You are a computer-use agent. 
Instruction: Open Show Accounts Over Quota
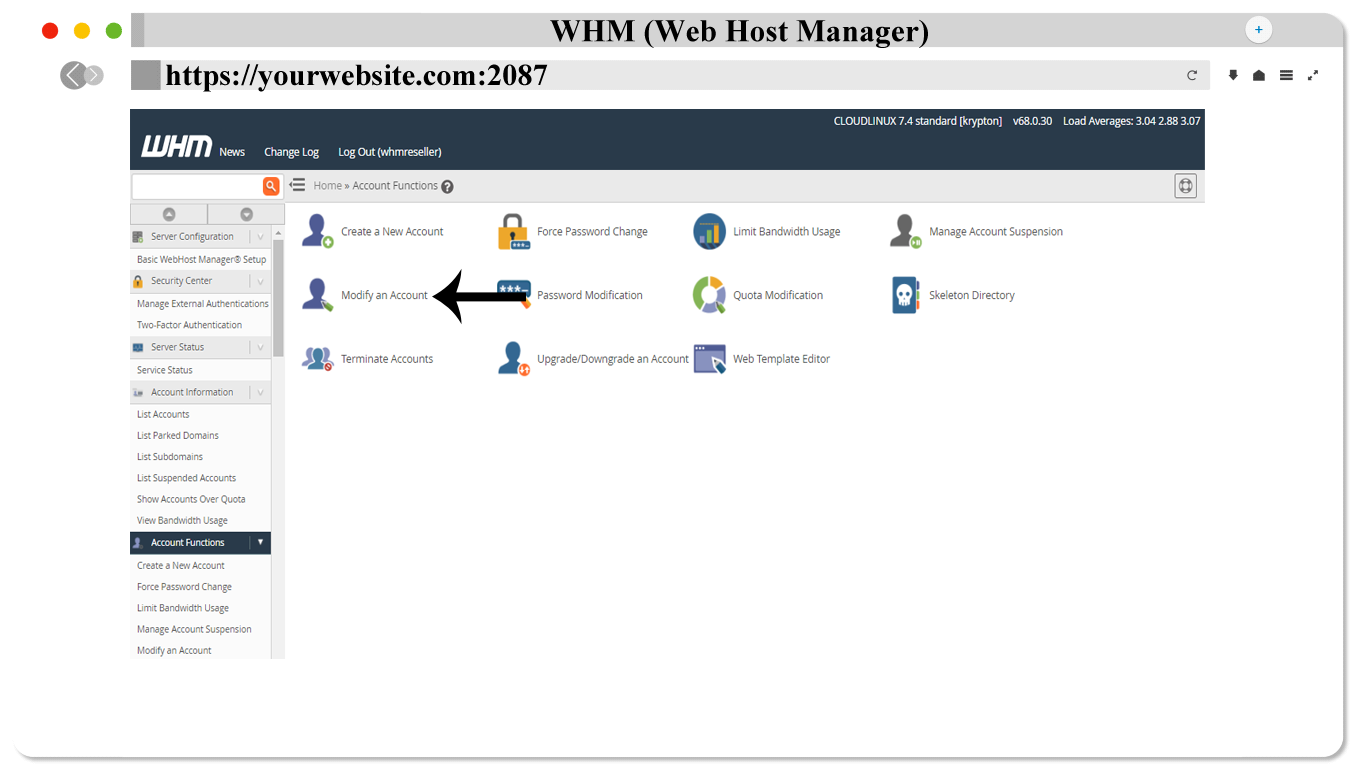(x=191, y=499)
